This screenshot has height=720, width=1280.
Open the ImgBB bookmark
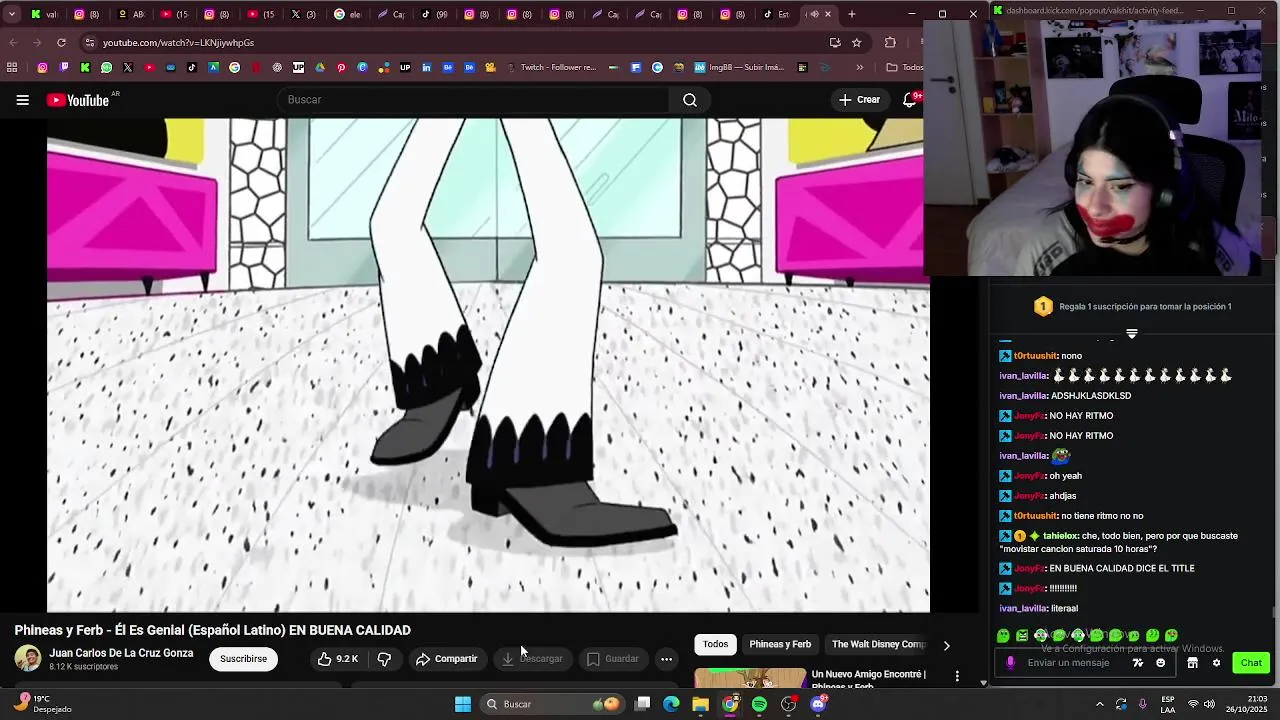point(737,68)
